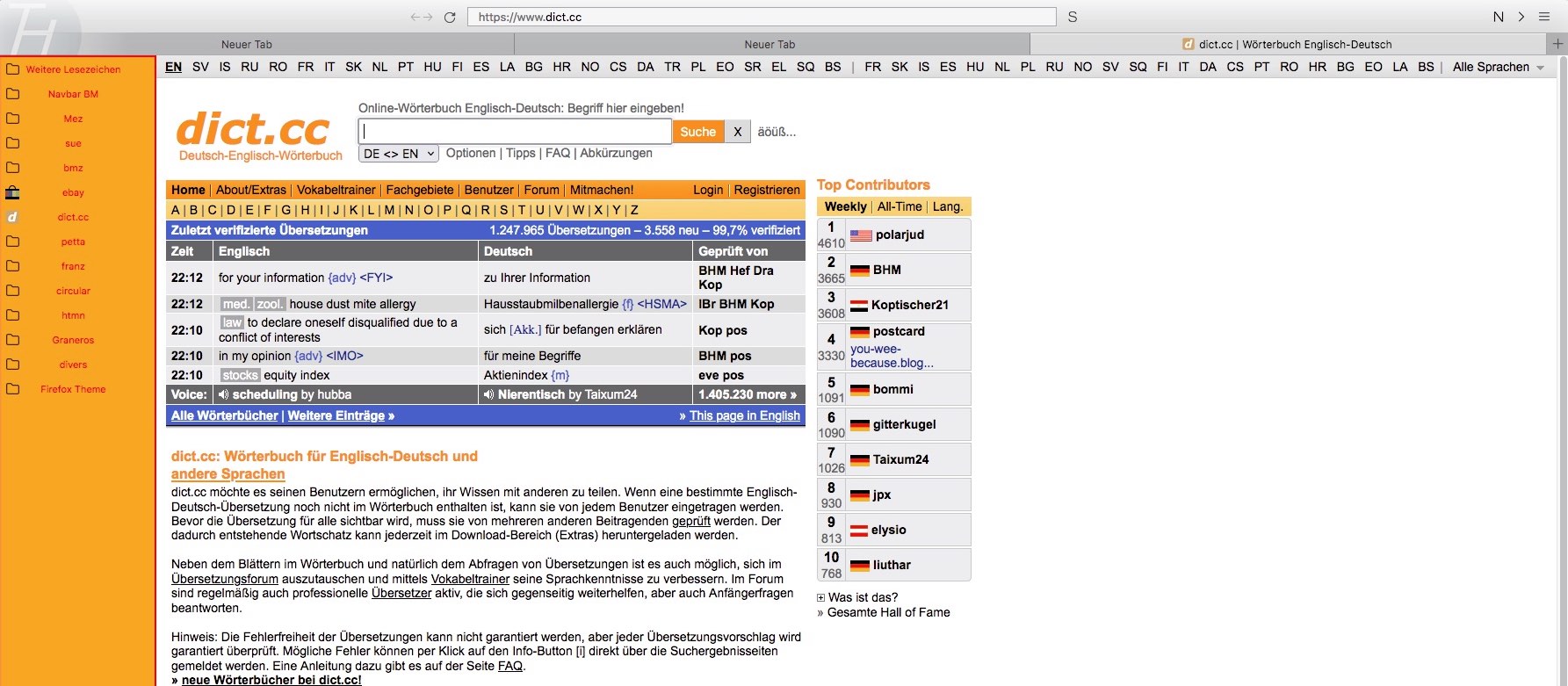The width and height of the screenshot is (1568, 686).
Task: Open the Registrieren link
Action: tap(767, 190)
